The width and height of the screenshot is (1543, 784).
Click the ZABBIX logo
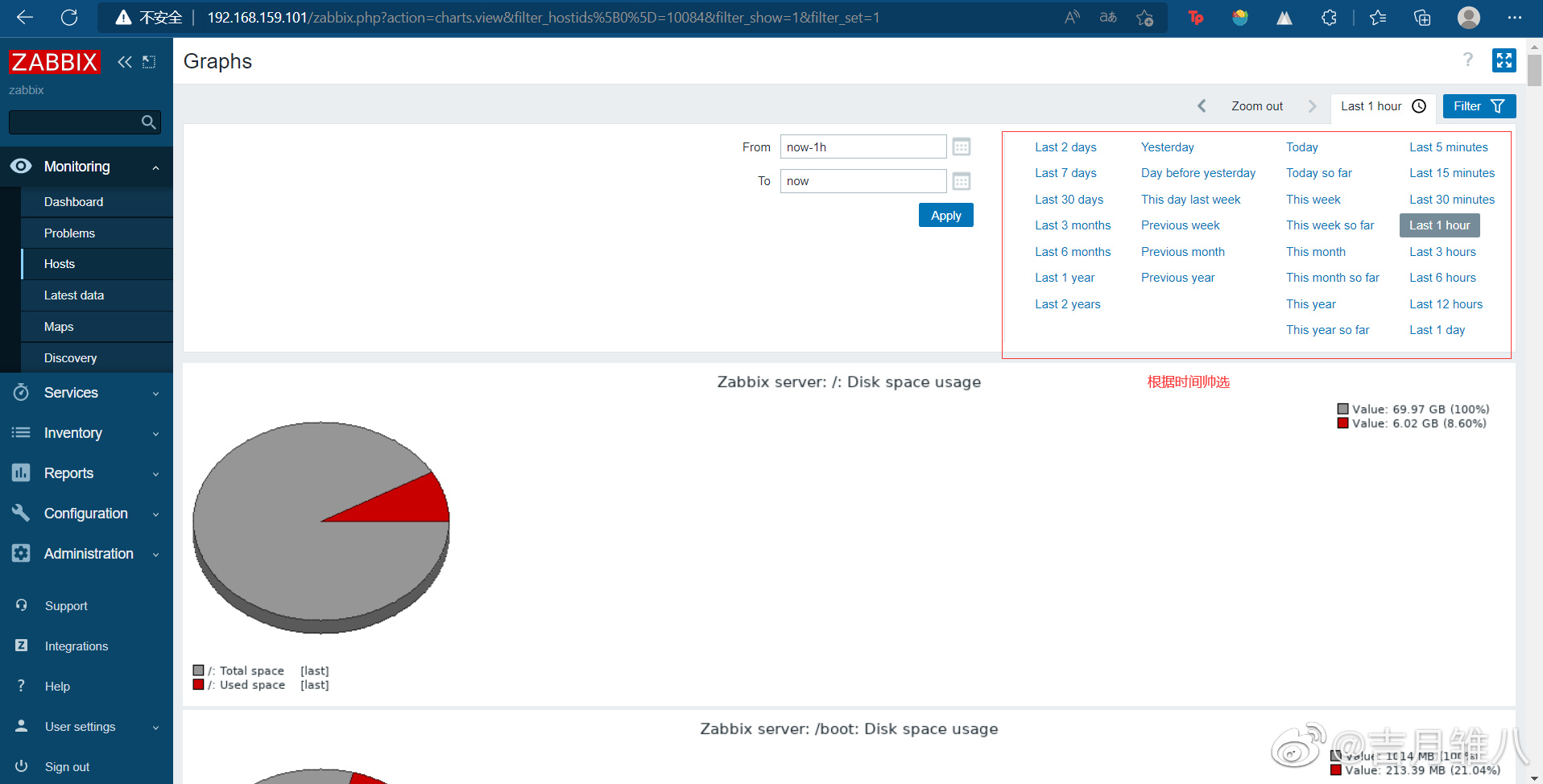click(55, 62)
